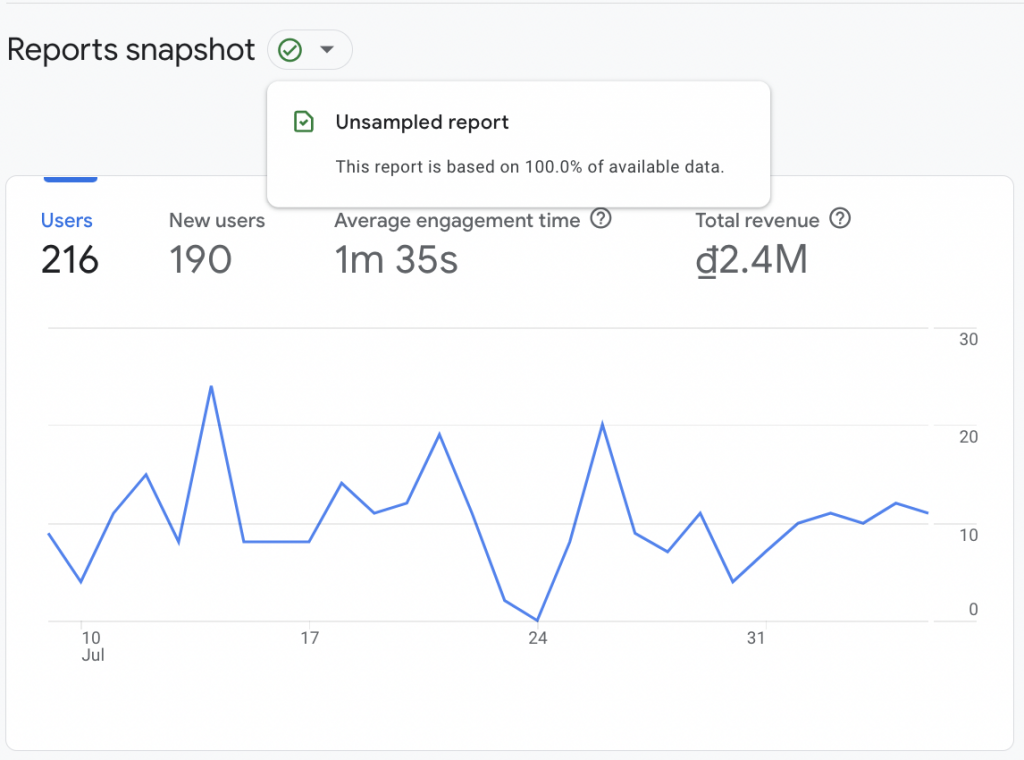The height and width of the screenshot is (760, 1024).
Task: Expand the badge dropdown beside Reports snapshot title
Action: click(327, 50)
